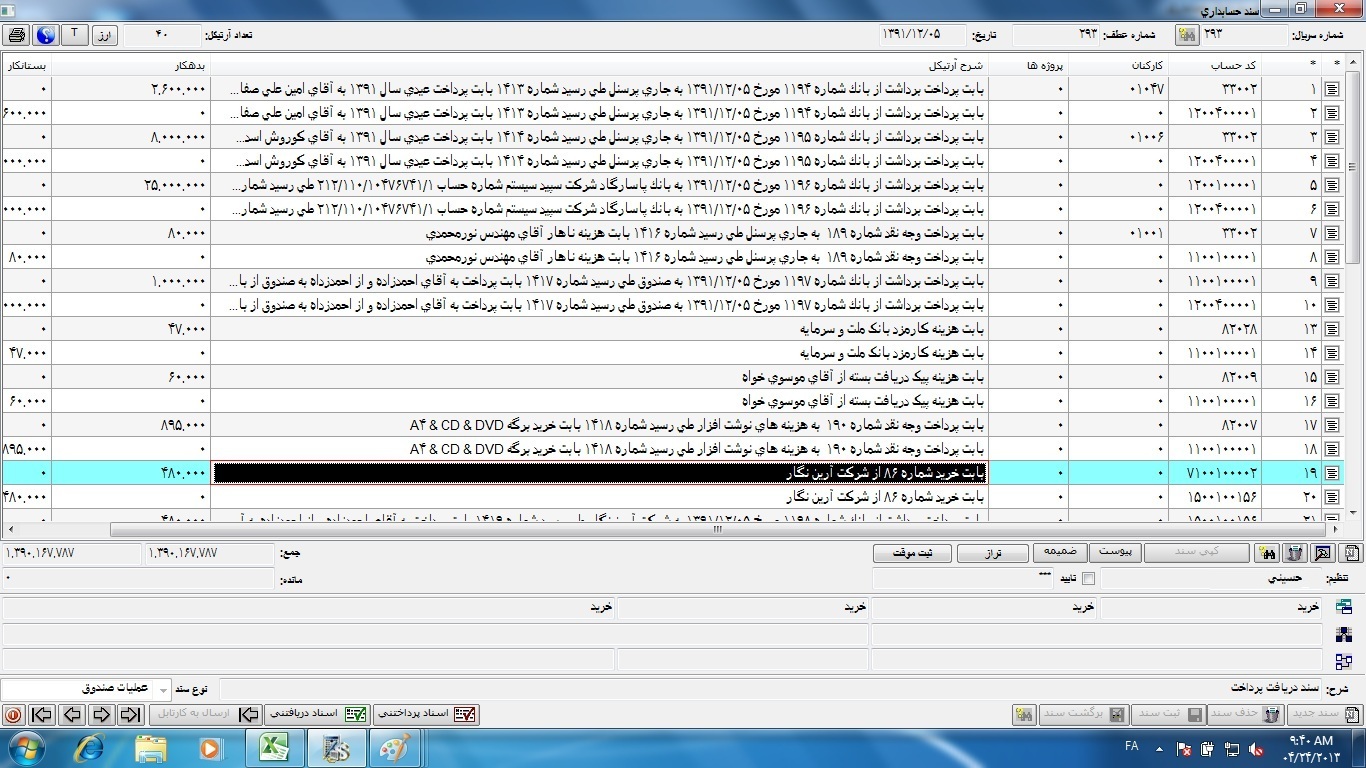The height and width of the screenshot is (768, 1366).
Task: Click the row 13 document icon
Action: tap(1332, 329)
